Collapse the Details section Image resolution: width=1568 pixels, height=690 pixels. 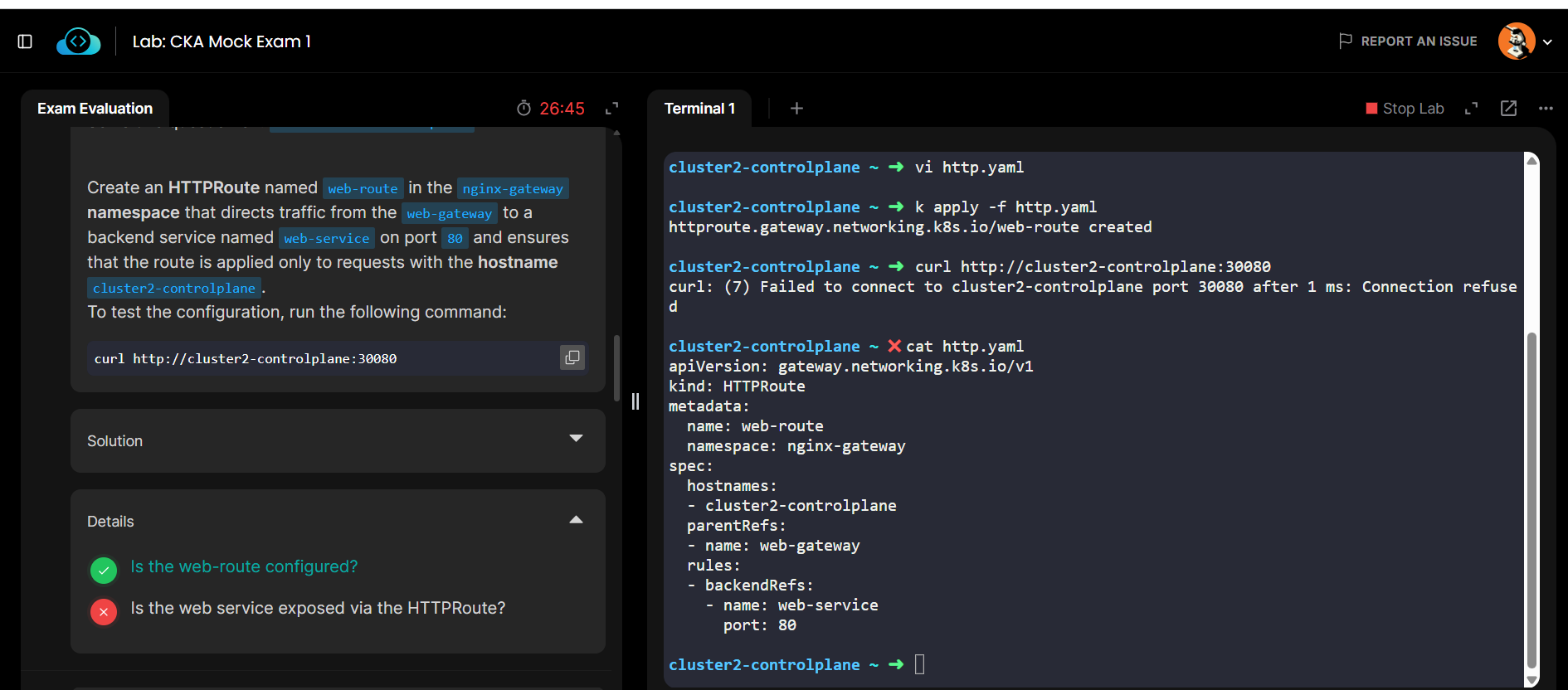tap(576, 520)
